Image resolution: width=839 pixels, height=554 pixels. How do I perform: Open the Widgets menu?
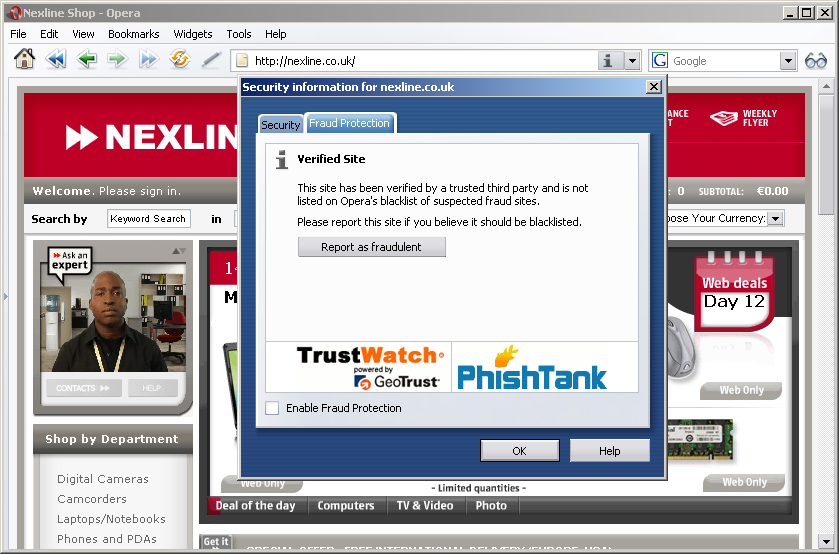tap(193, 34)
